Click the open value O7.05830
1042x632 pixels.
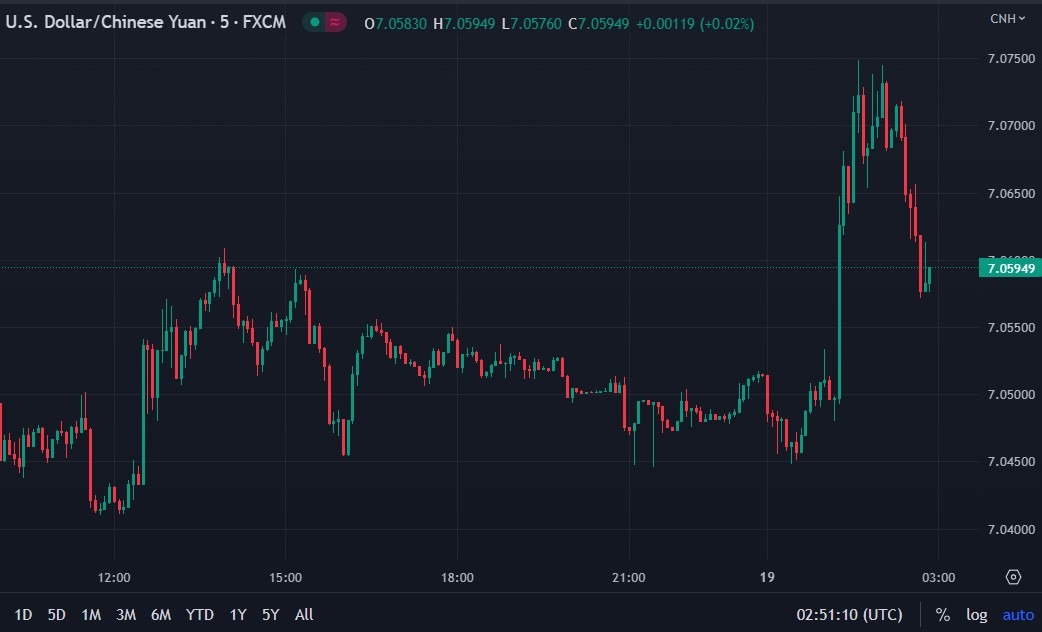(x=395, y=24)
